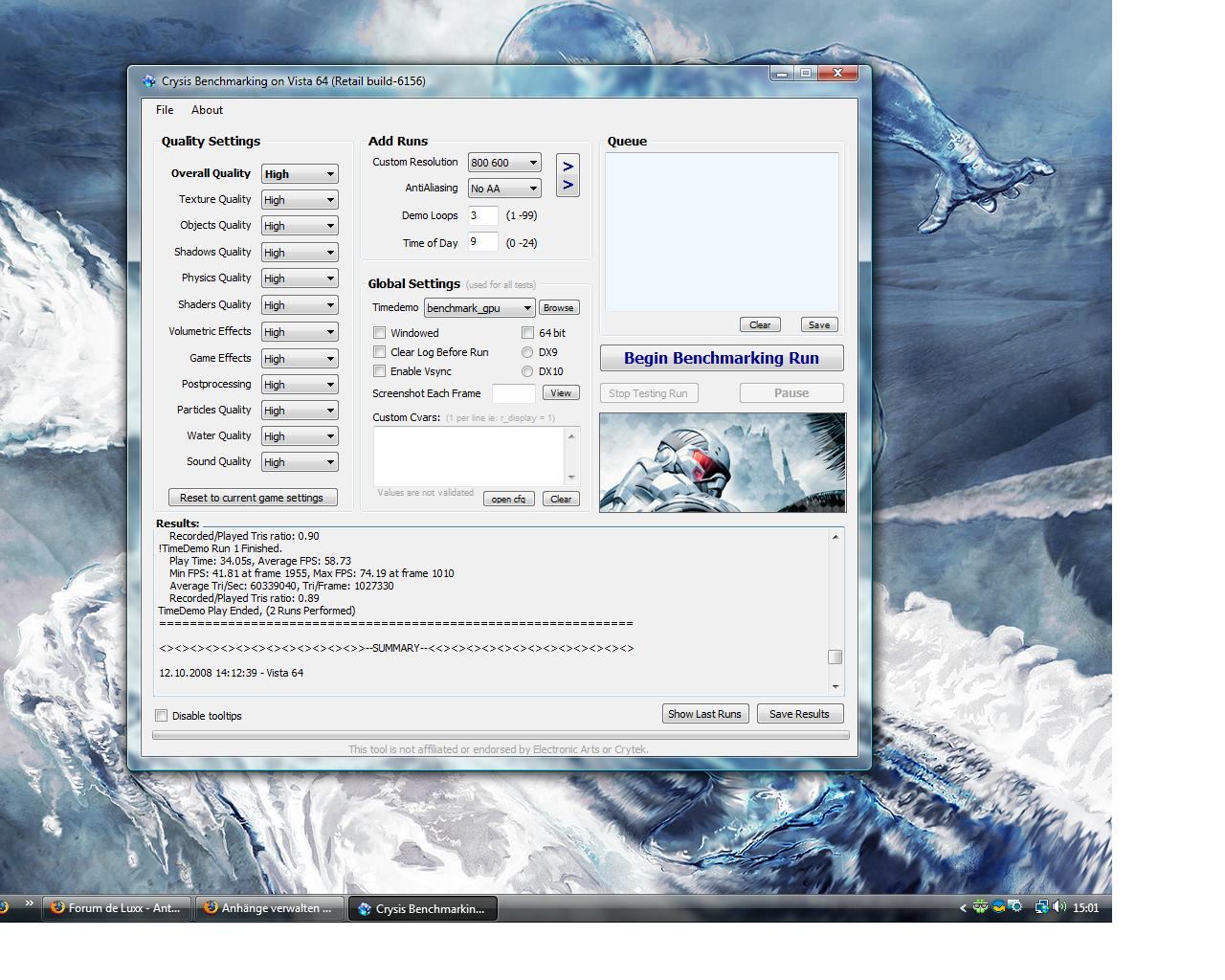Click the taskbar clock showing 15:01
The width and height of the screenshot is (1225, 980).
click(x=1086, y=908)
